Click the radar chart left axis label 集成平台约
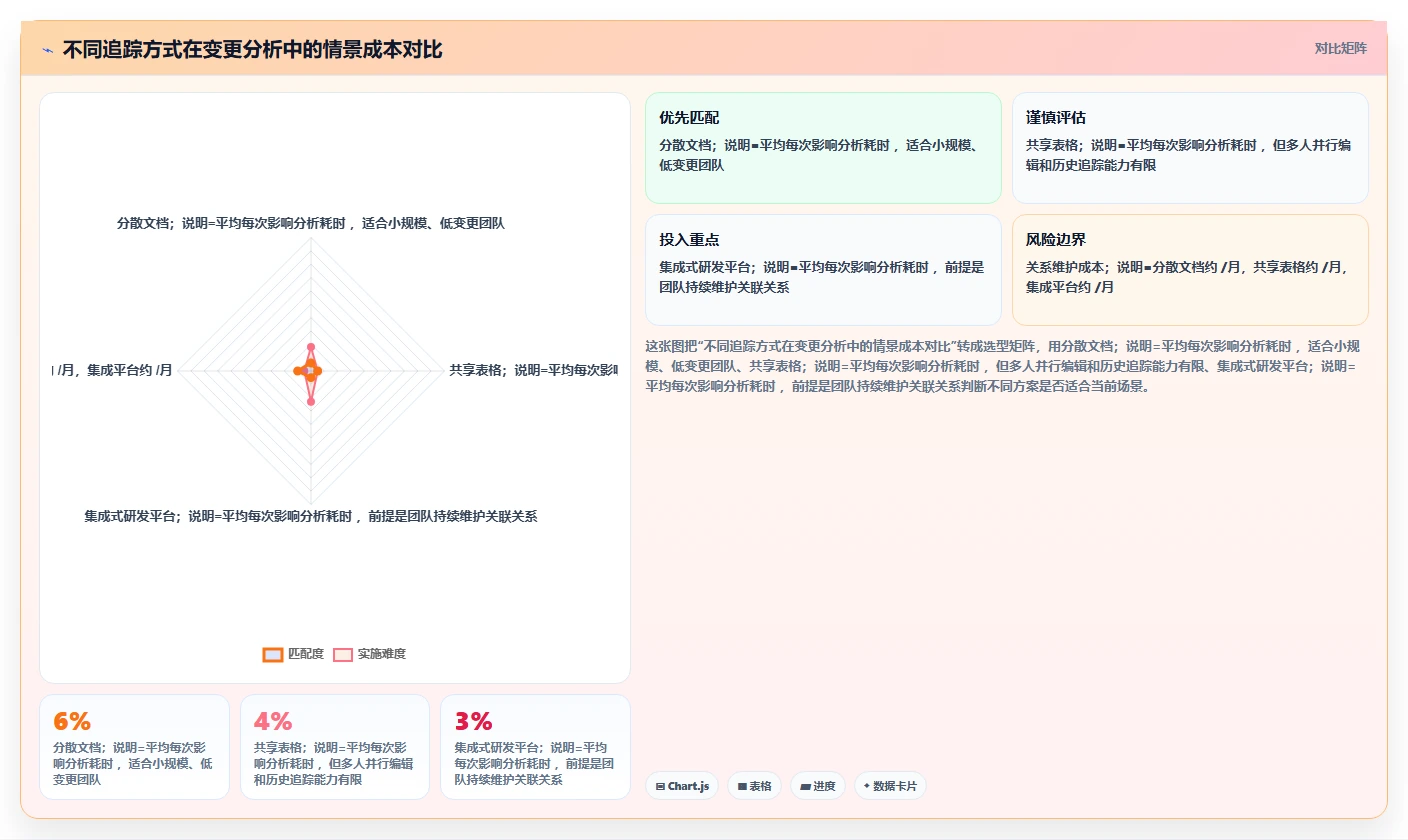Viewport: 1408px width, 840px height. click(x=113, y=370)
